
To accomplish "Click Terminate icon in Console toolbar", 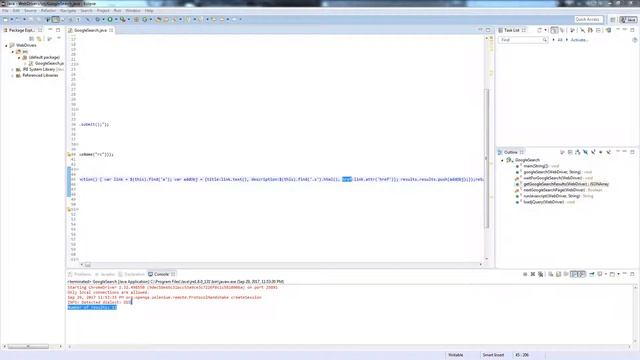I will click(525, 274).
